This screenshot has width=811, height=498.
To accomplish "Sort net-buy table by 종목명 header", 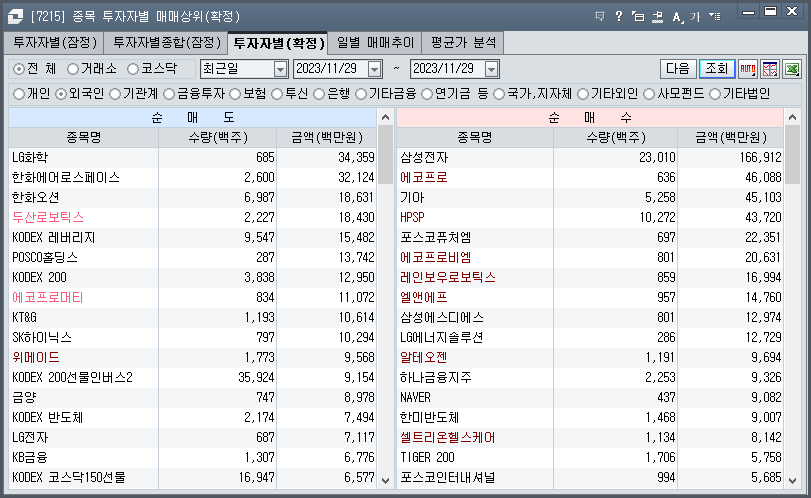I will [474, 138].
